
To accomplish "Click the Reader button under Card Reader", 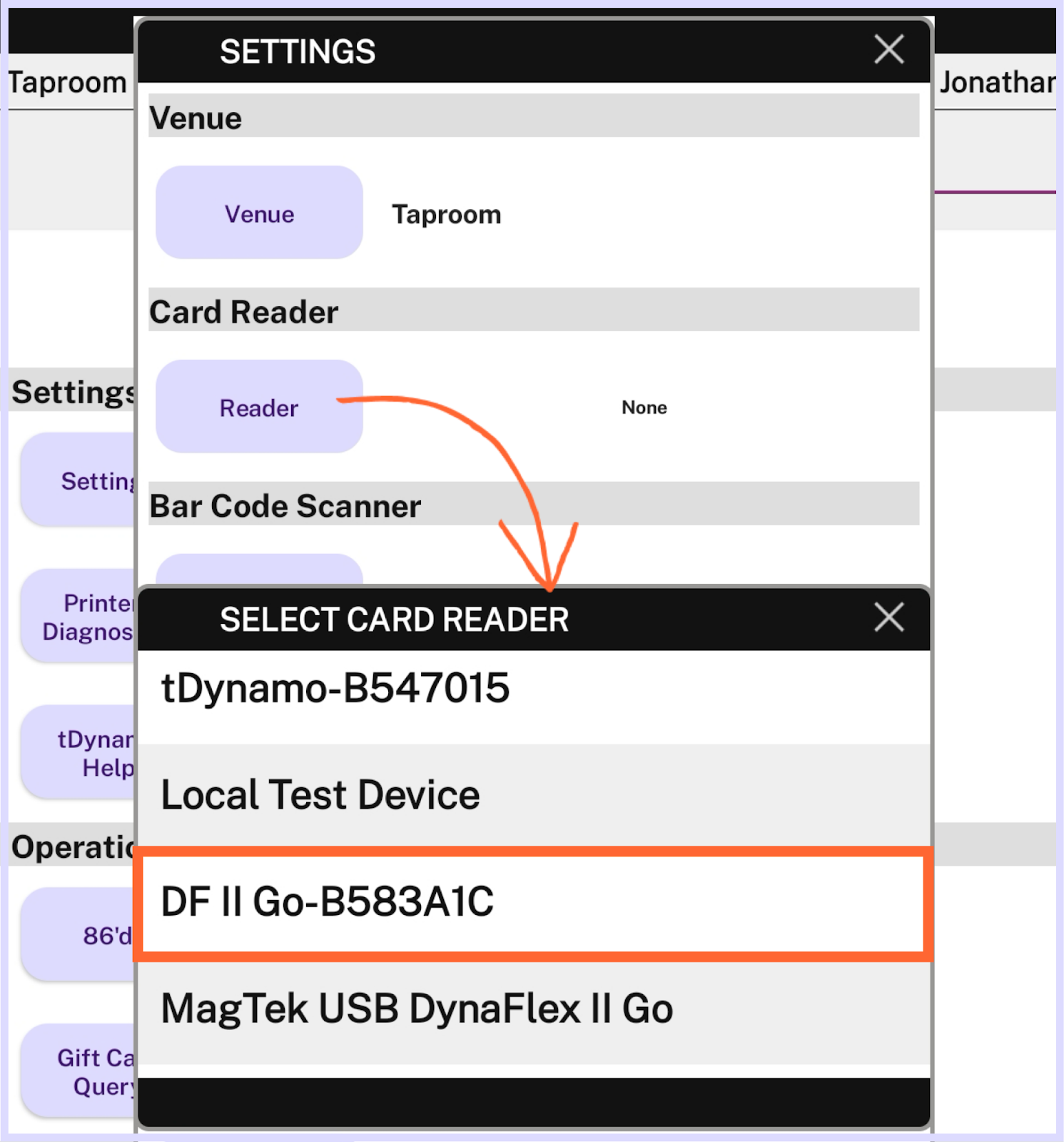I will click(259, 407).
